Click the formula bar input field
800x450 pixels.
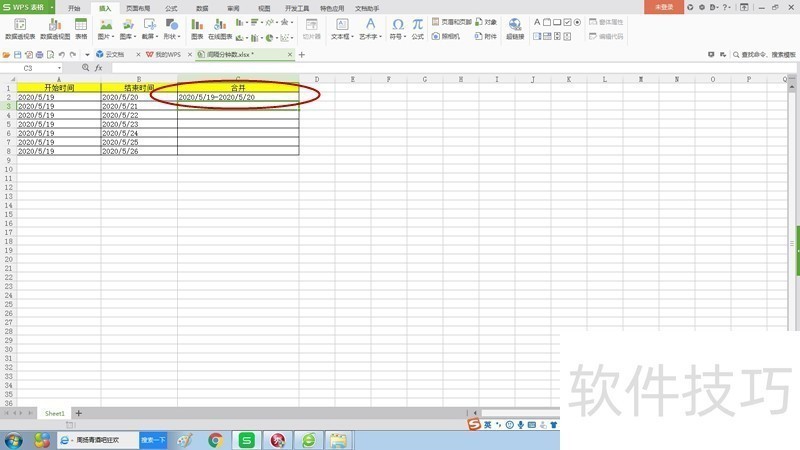click(x=400, y=68)
